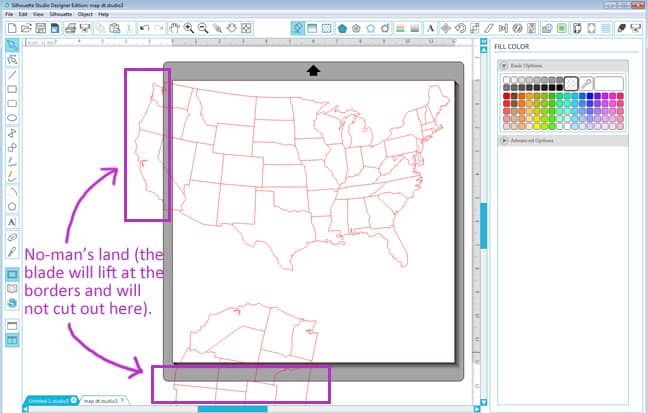Open the Trace panel icon
This screenshot has height=413, width=648.
coord(562,28)
